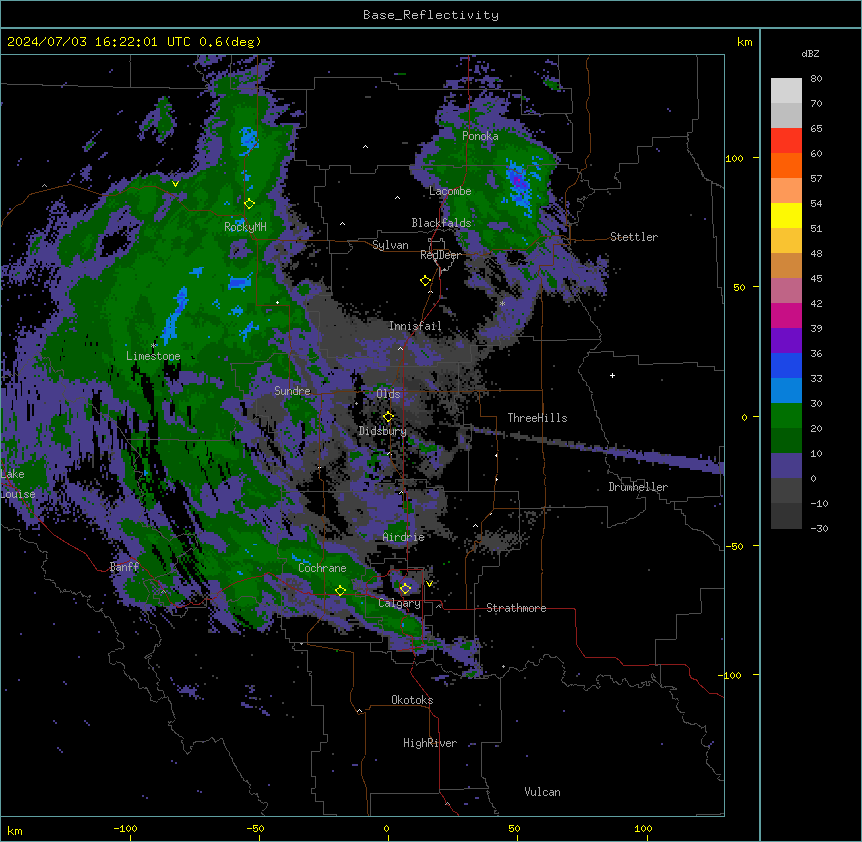Pick the slate purple 0-10 dBZ swatch
862x842 pixels.
coord(786,466)
